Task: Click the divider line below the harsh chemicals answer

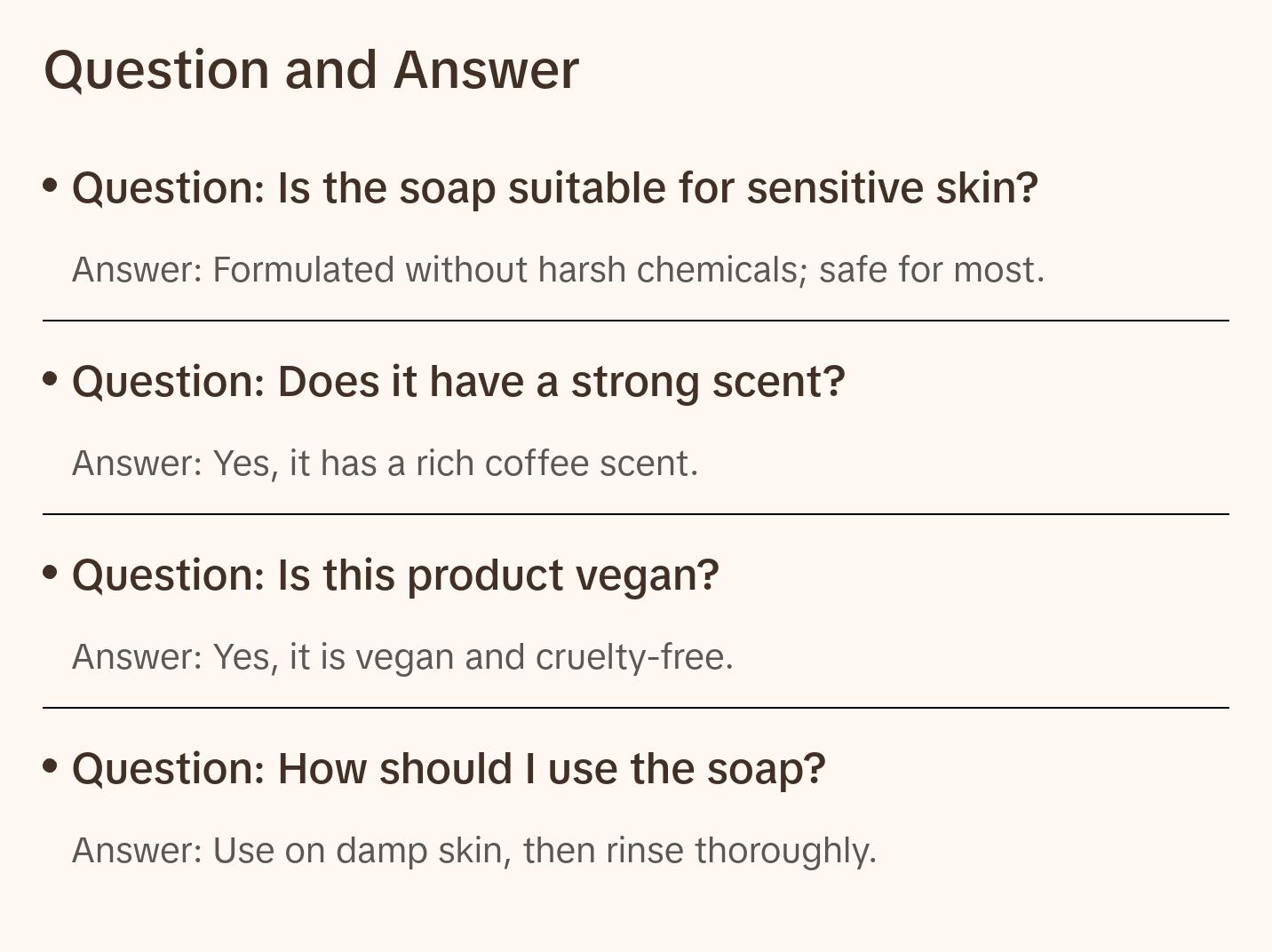Action: (x=636, y=321)
